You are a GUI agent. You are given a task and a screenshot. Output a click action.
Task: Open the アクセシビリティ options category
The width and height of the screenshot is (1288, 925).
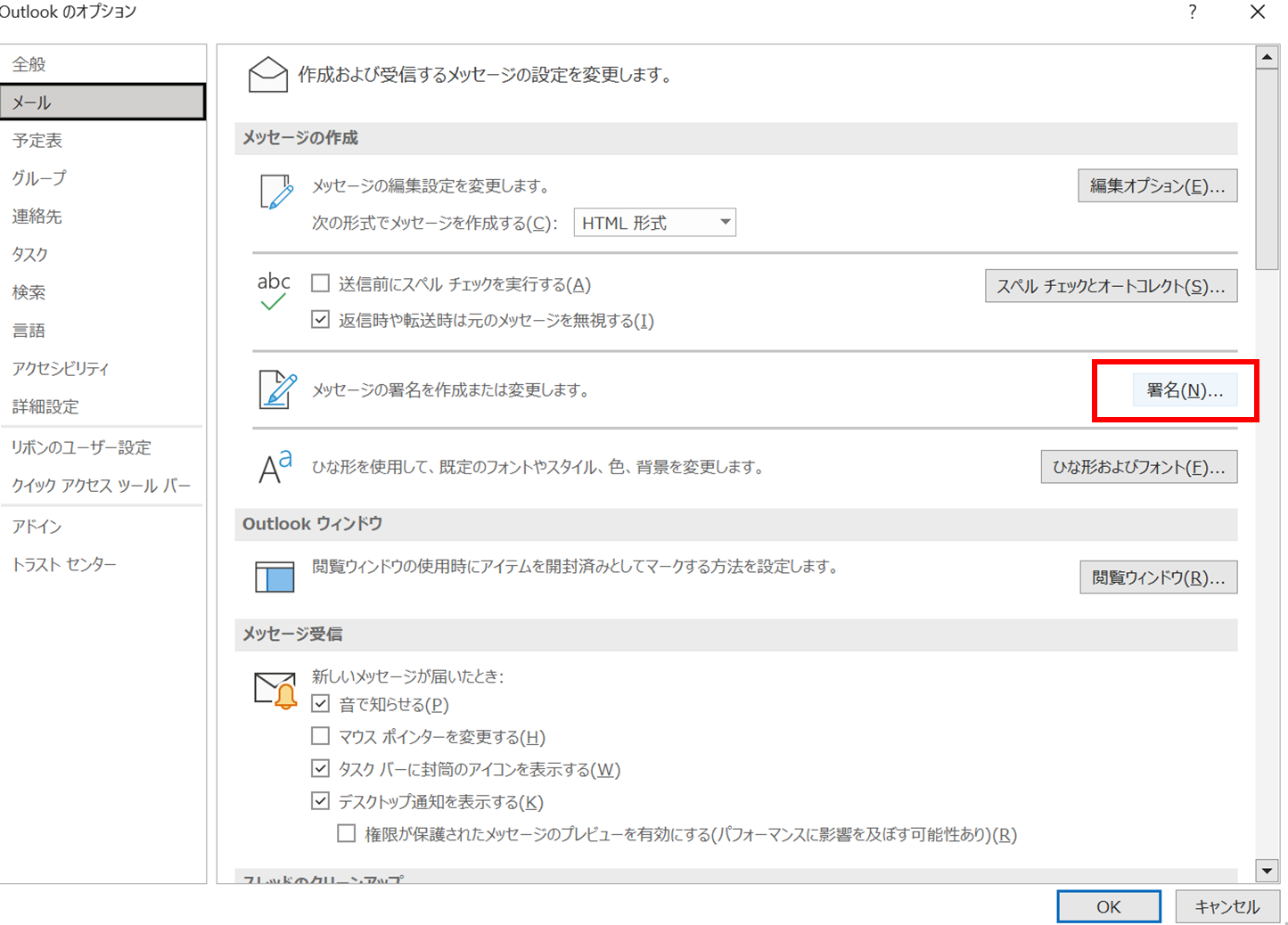pos(103,368)
